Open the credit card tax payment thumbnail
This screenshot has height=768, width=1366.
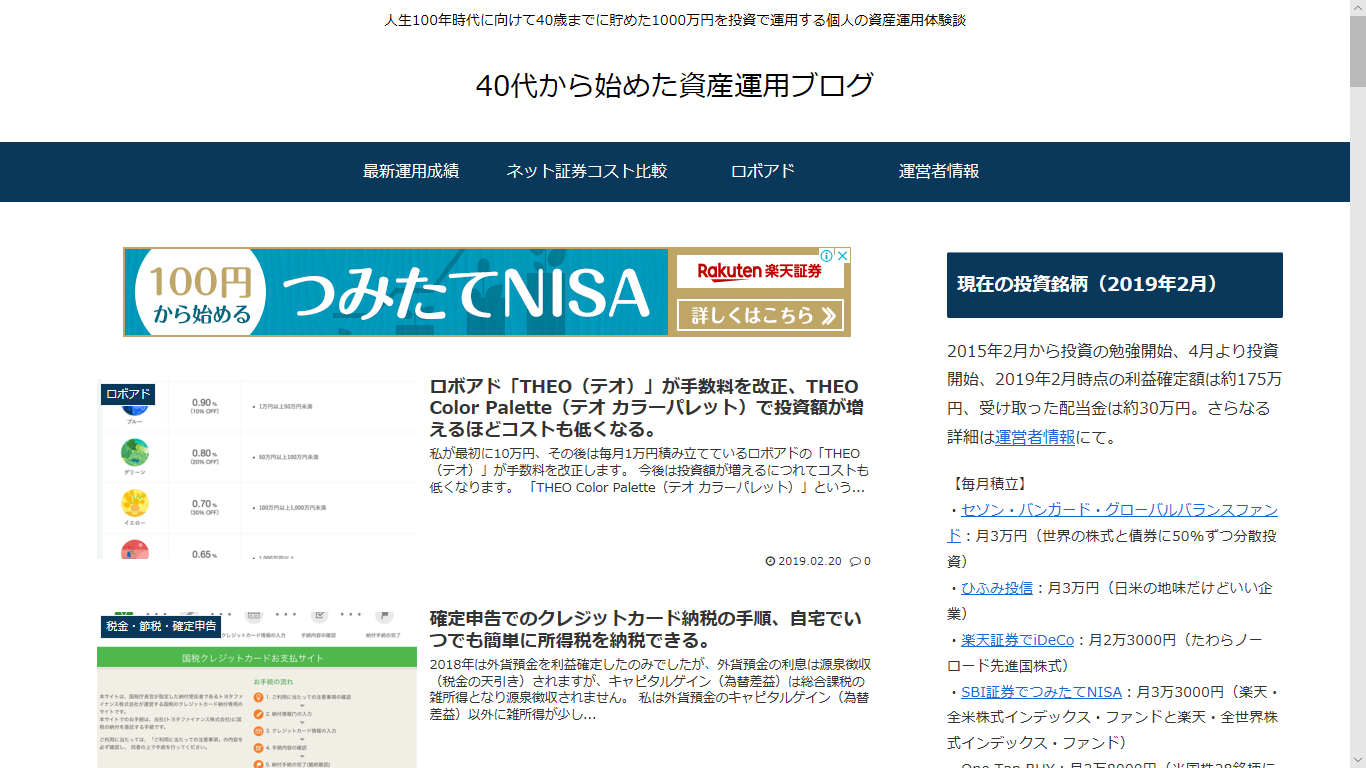257,690
